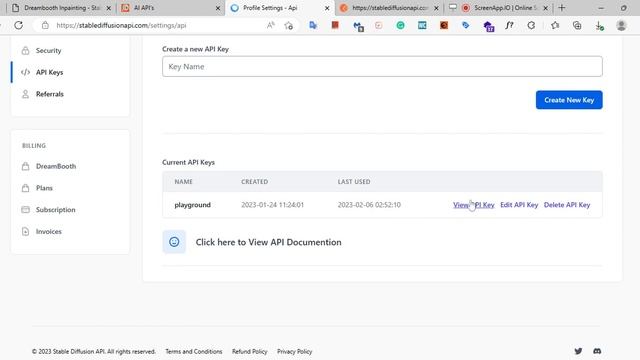Close the Profile Settings tab
The image size is (640, 360).
click(327, 8)
